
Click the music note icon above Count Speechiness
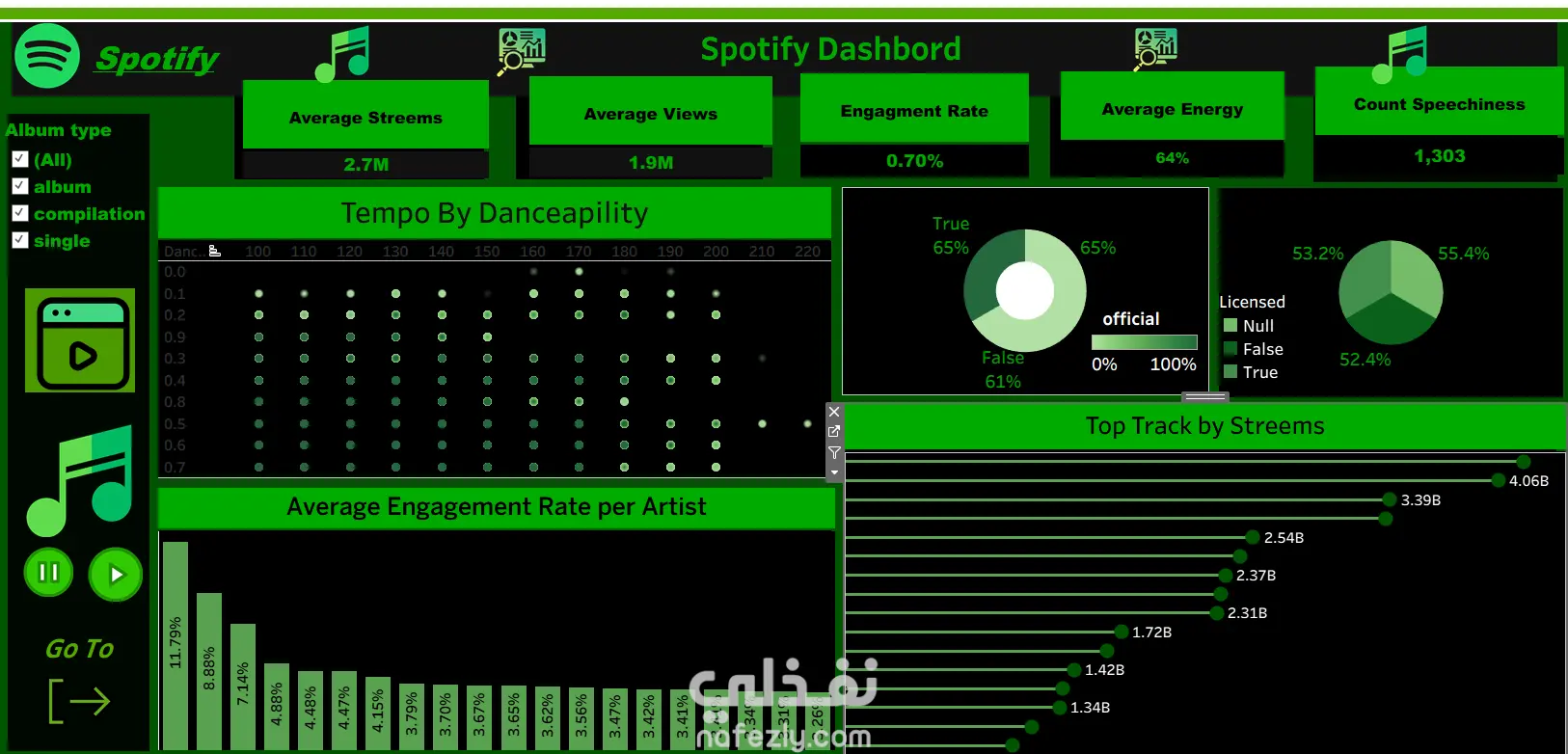1399,55
